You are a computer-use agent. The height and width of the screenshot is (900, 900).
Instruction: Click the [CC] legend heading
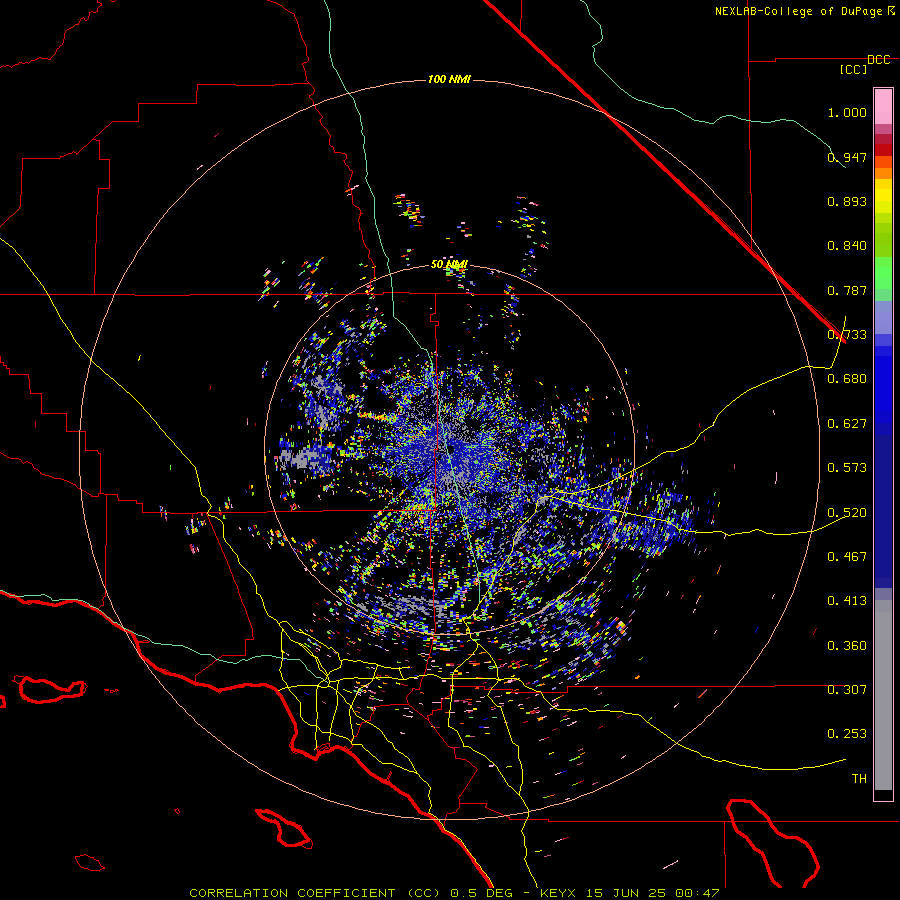pos(853,69)
